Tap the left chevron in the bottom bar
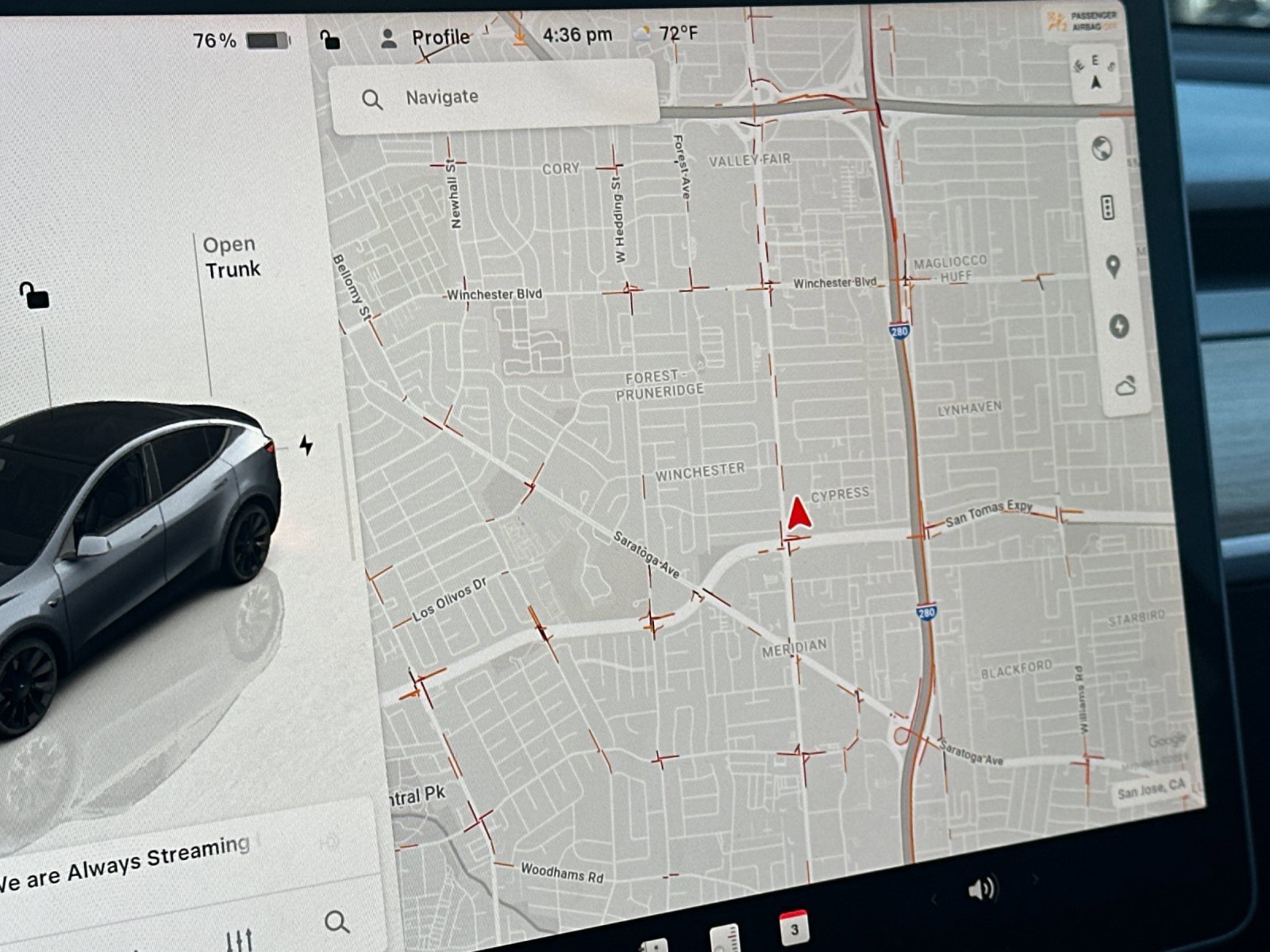 pos(933,898)
